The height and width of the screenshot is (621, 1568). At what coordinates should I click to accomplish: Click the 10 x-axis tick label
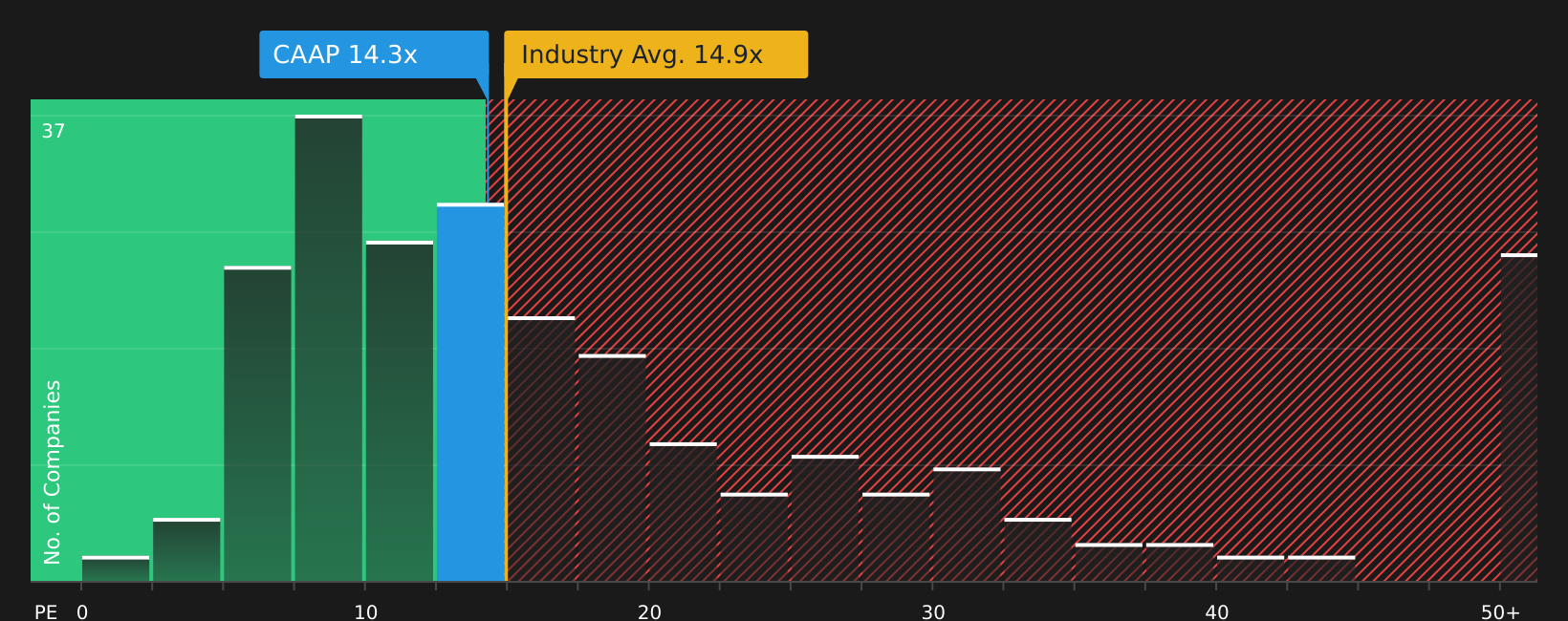point(366,612)
